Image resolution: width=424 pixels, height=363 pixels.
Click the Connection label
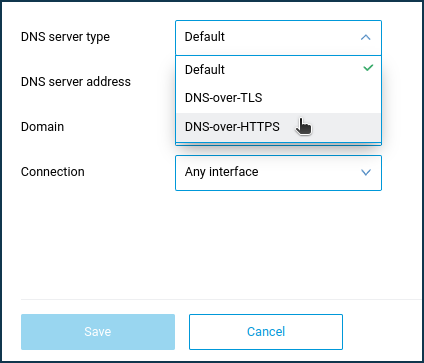(52, 172)
